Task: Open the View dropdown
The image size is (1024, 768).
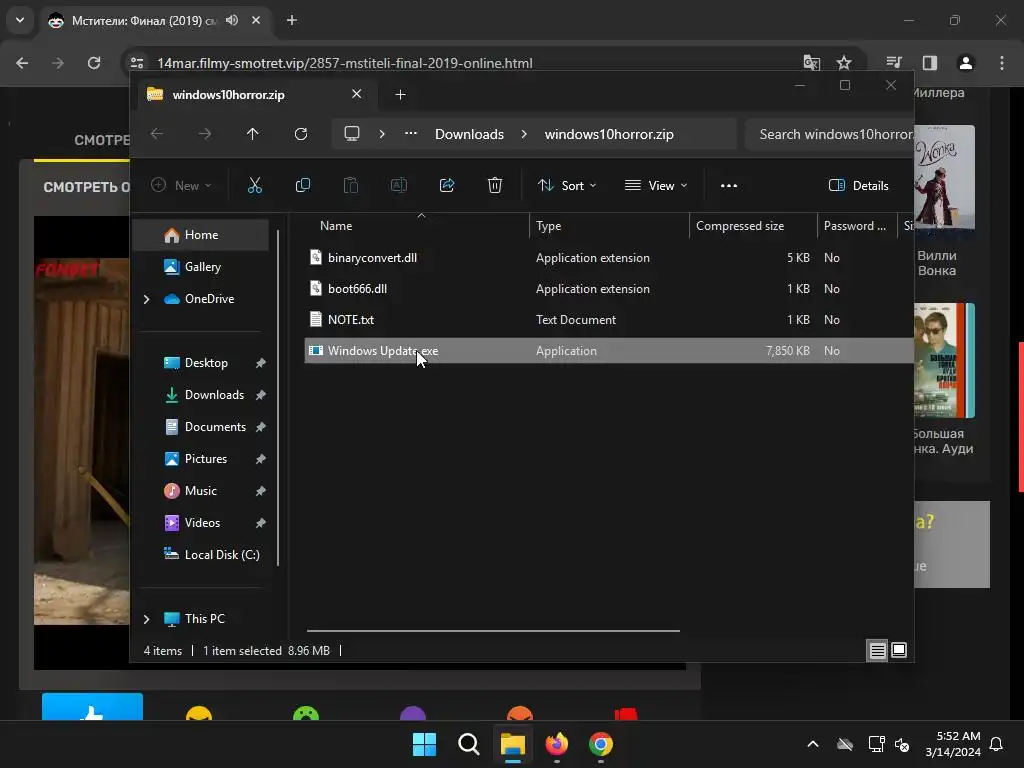Action: click(656, 185)
